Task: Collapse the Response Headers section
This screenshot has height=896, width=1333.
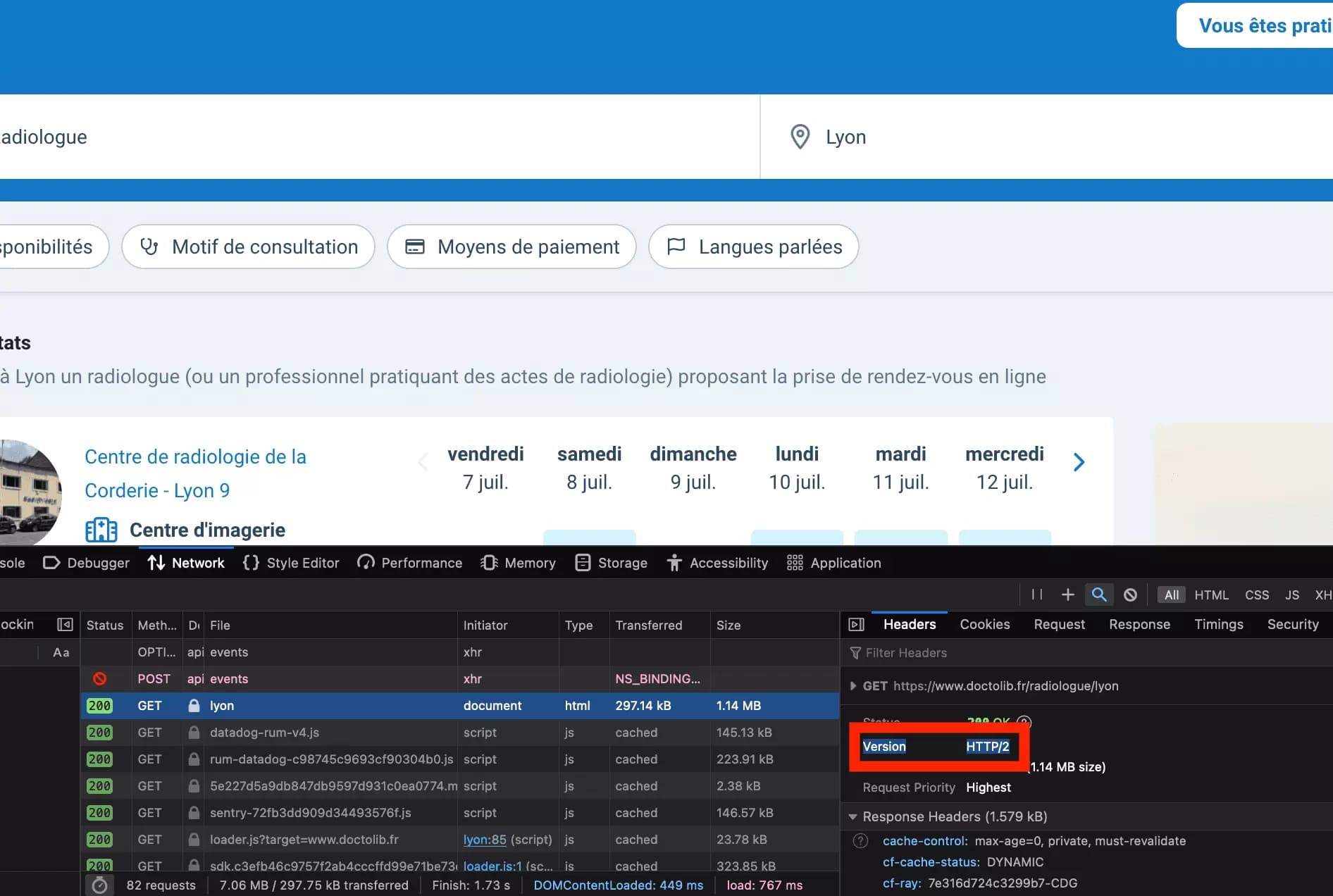Action: pos(853,816)
